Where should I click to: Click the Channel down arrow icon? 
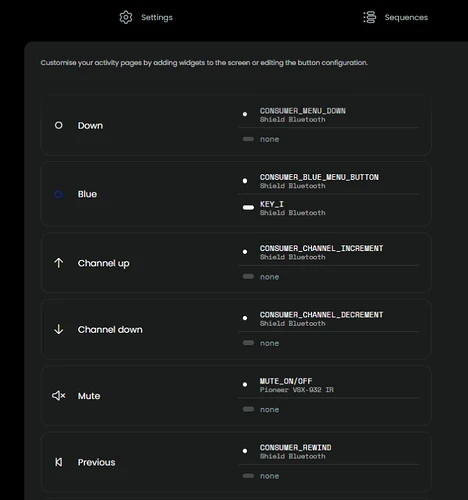pos(59,329)
